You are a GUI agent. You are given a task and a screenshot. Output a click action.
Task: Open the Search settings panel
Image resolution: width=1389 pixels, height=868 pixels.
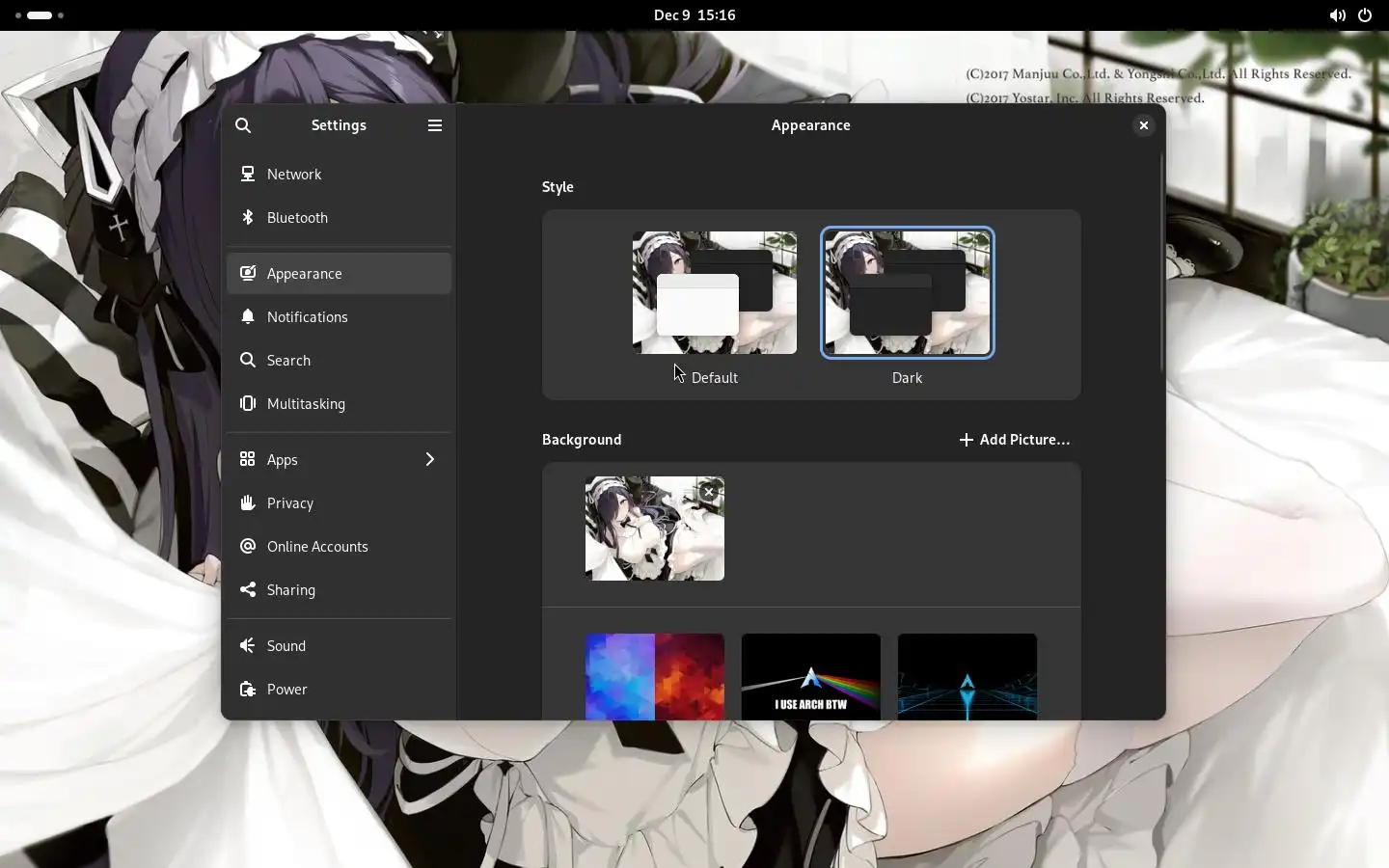[340, 360]
